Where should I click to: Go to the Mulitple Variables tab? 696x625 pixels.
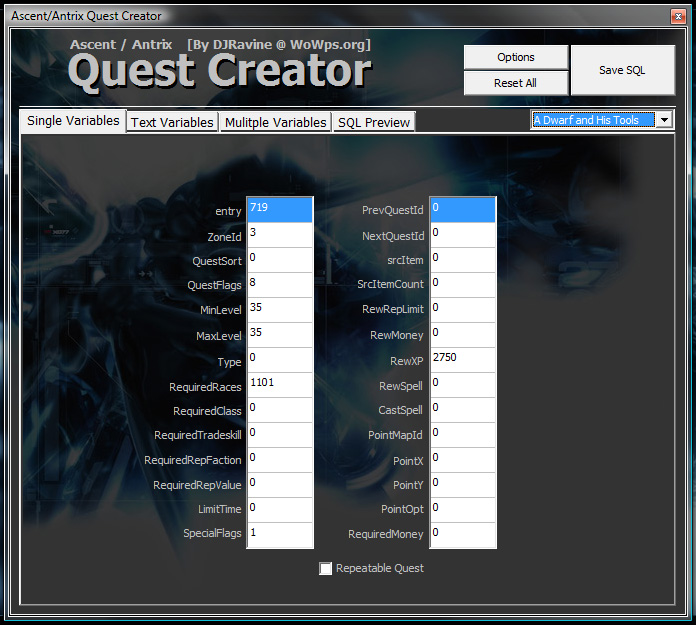(x=275, y=122)
